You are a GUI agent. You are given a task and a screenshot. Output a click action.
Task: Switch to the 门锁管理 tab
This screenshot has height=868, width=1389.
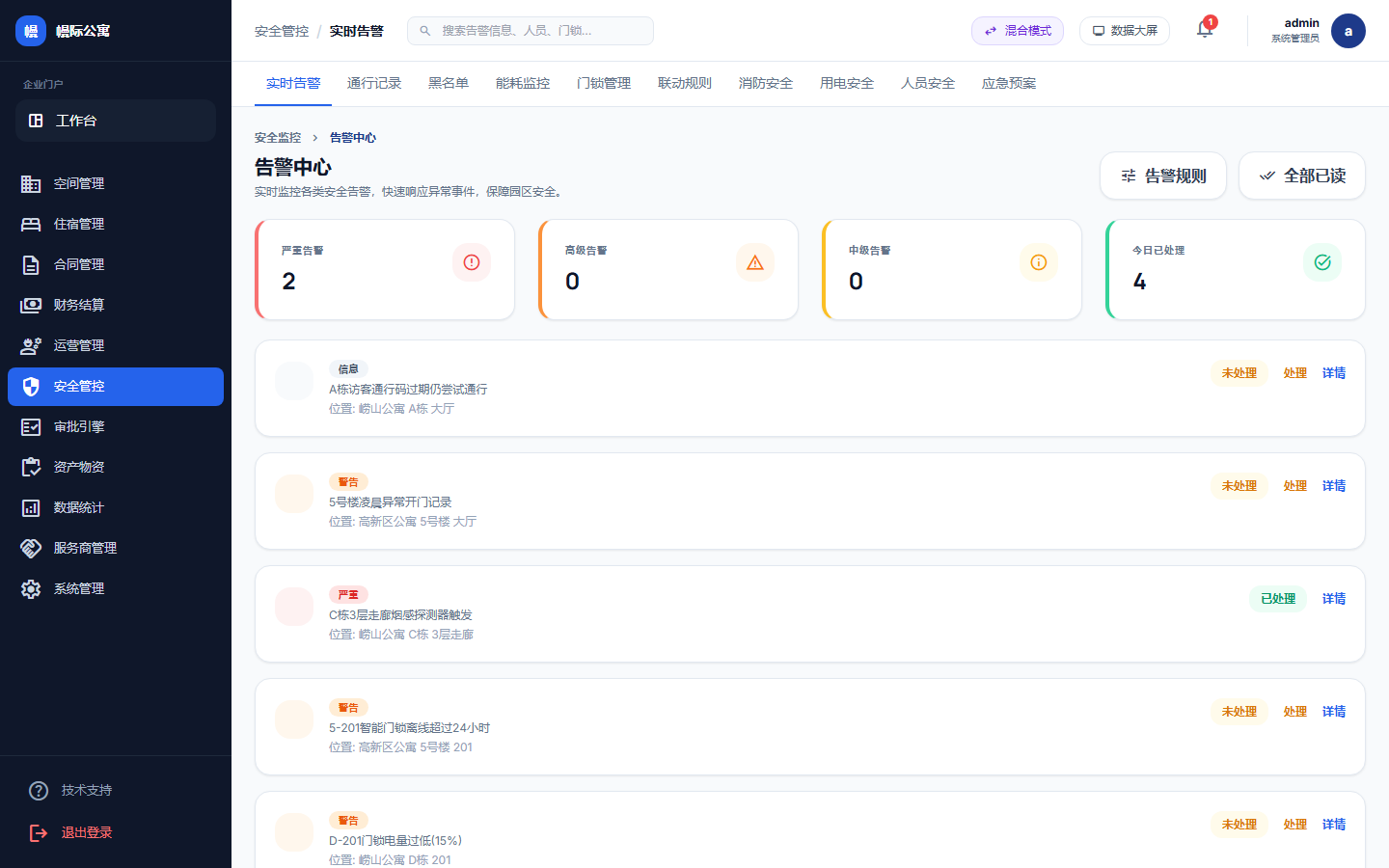tap(603, 83)
